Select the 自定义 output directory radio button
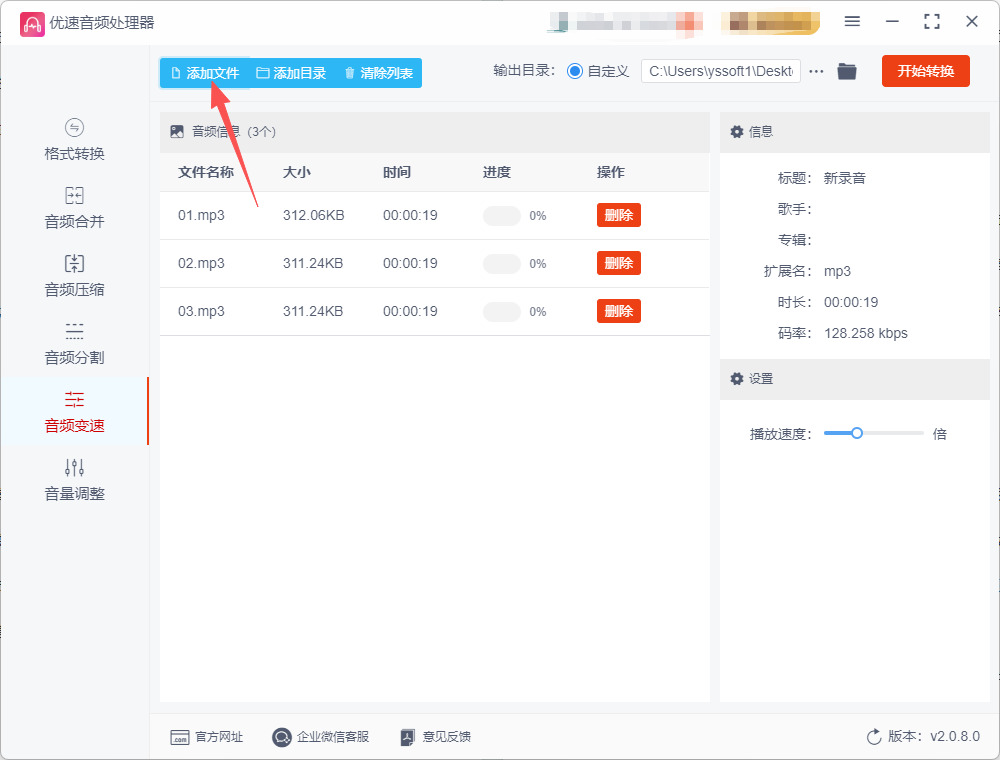 (575, 71)
